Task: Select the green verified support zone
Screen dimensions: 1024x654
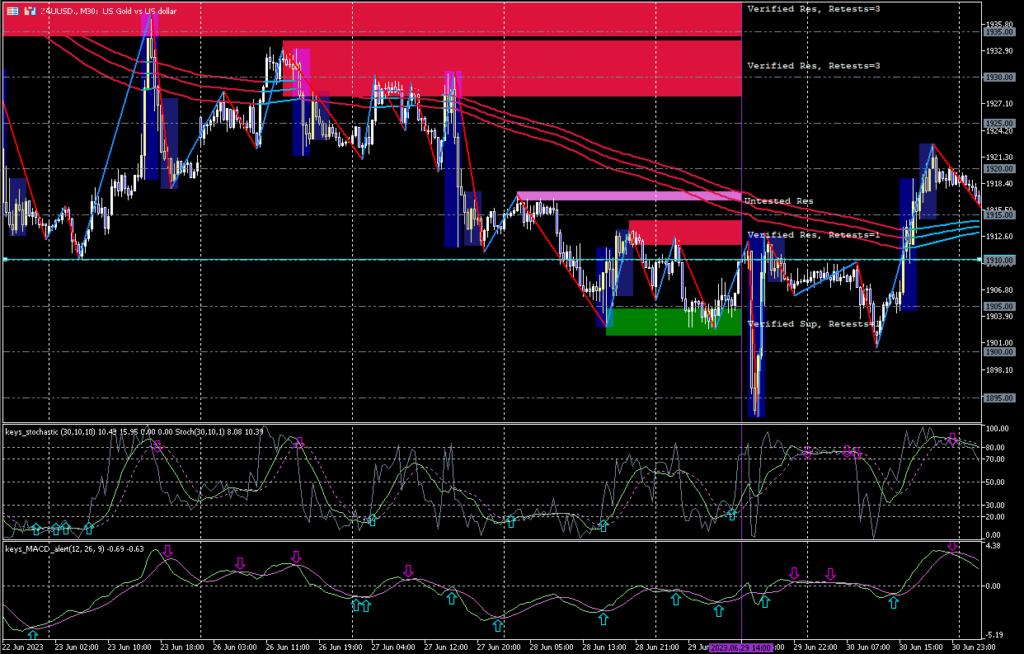Action: 673,322
